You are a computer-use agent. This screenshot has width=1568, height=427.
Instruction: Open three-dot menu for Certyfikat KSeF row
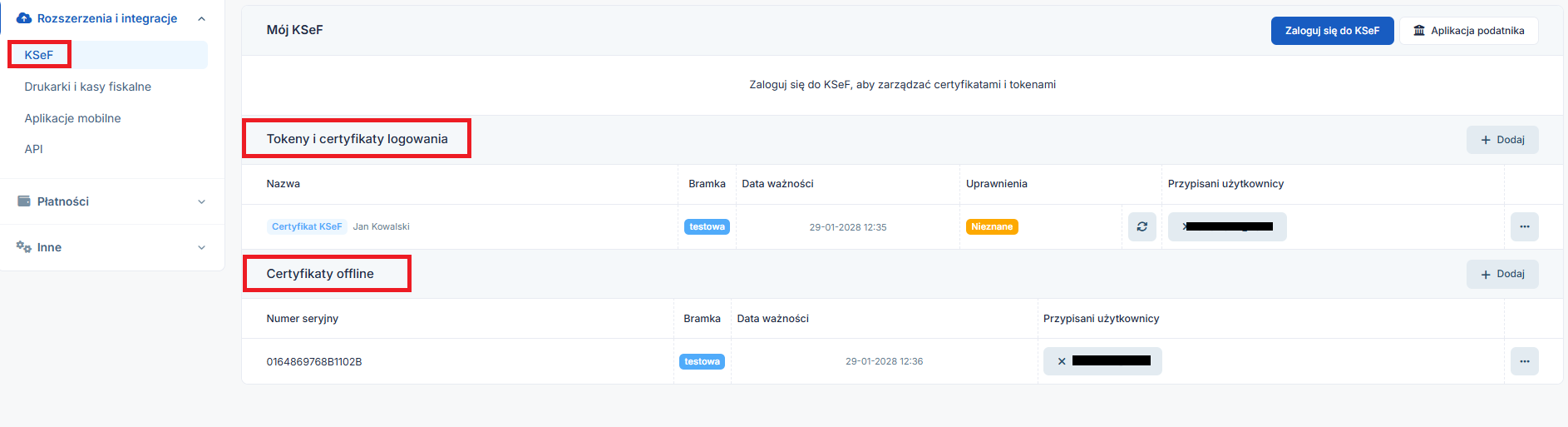point(1524,226)
